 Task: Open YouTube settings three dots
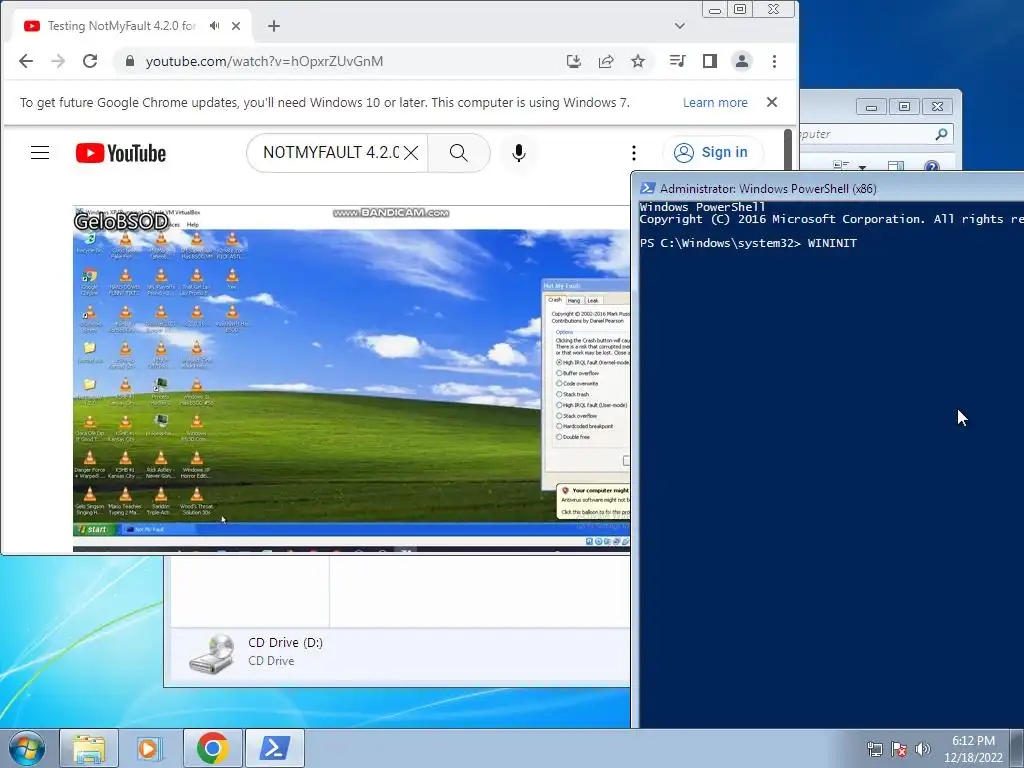633,153
